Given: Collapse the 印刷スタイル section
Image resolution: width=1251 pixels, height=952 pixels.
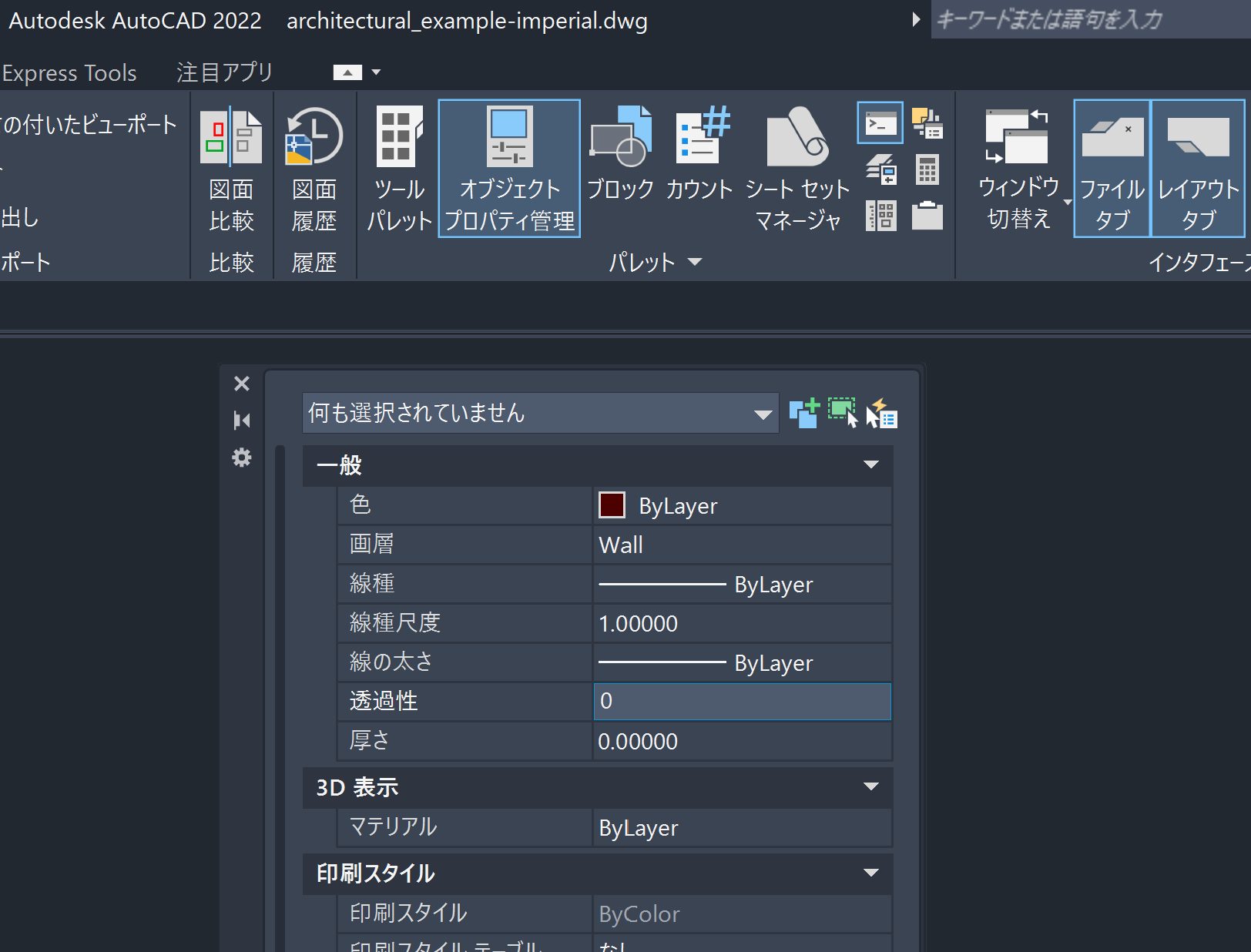Looking at the screenshot, I should click(871, 873).
